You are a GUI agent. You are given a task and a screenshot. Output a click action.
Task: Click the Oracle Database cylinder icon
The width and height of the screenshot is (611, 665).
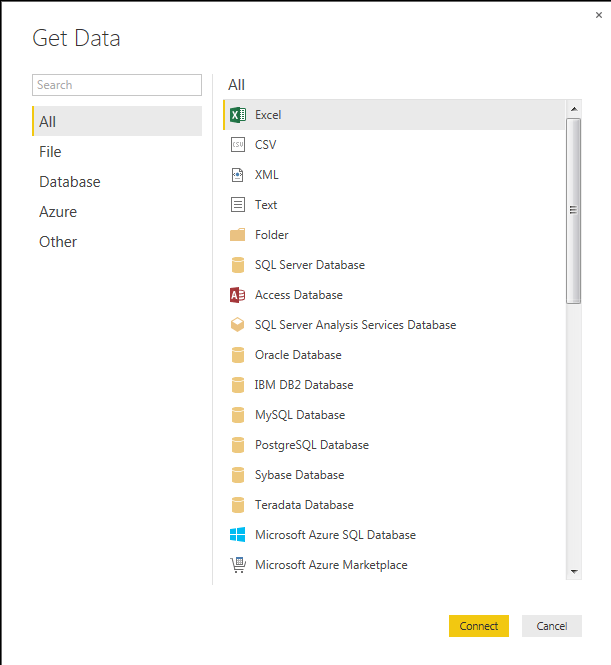(237, 355)
